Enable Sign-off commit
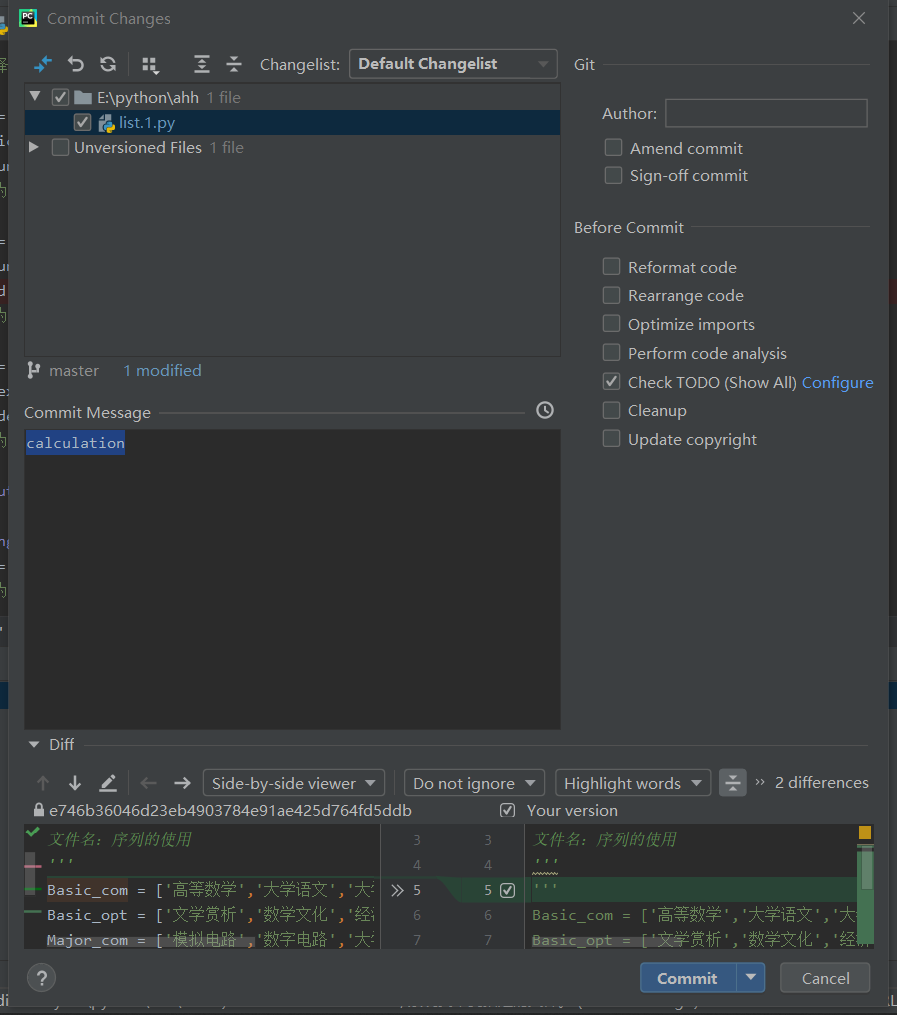 (613, 175)
